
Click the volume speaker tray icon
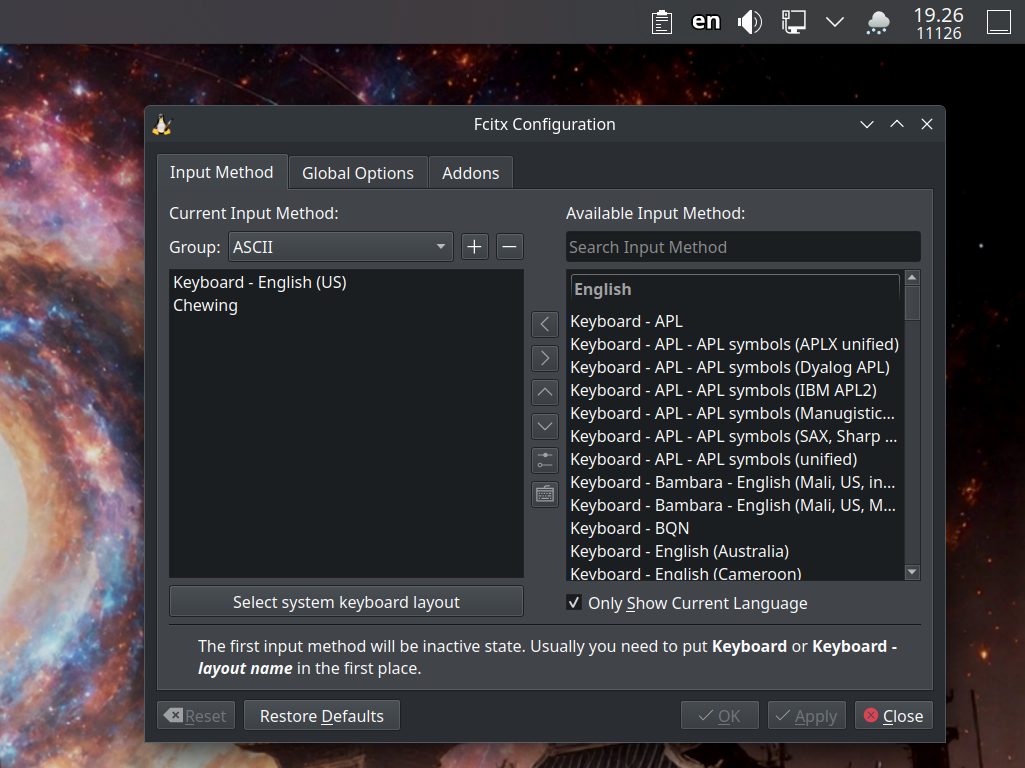click(749, 22)
